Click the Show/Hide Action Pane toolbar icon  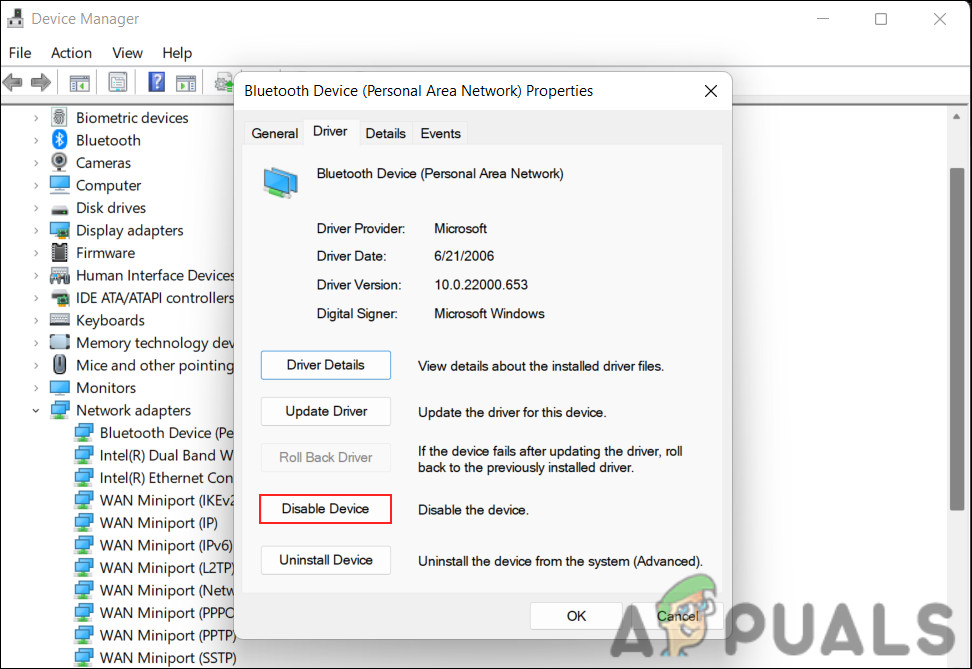[x=186, y=82]
